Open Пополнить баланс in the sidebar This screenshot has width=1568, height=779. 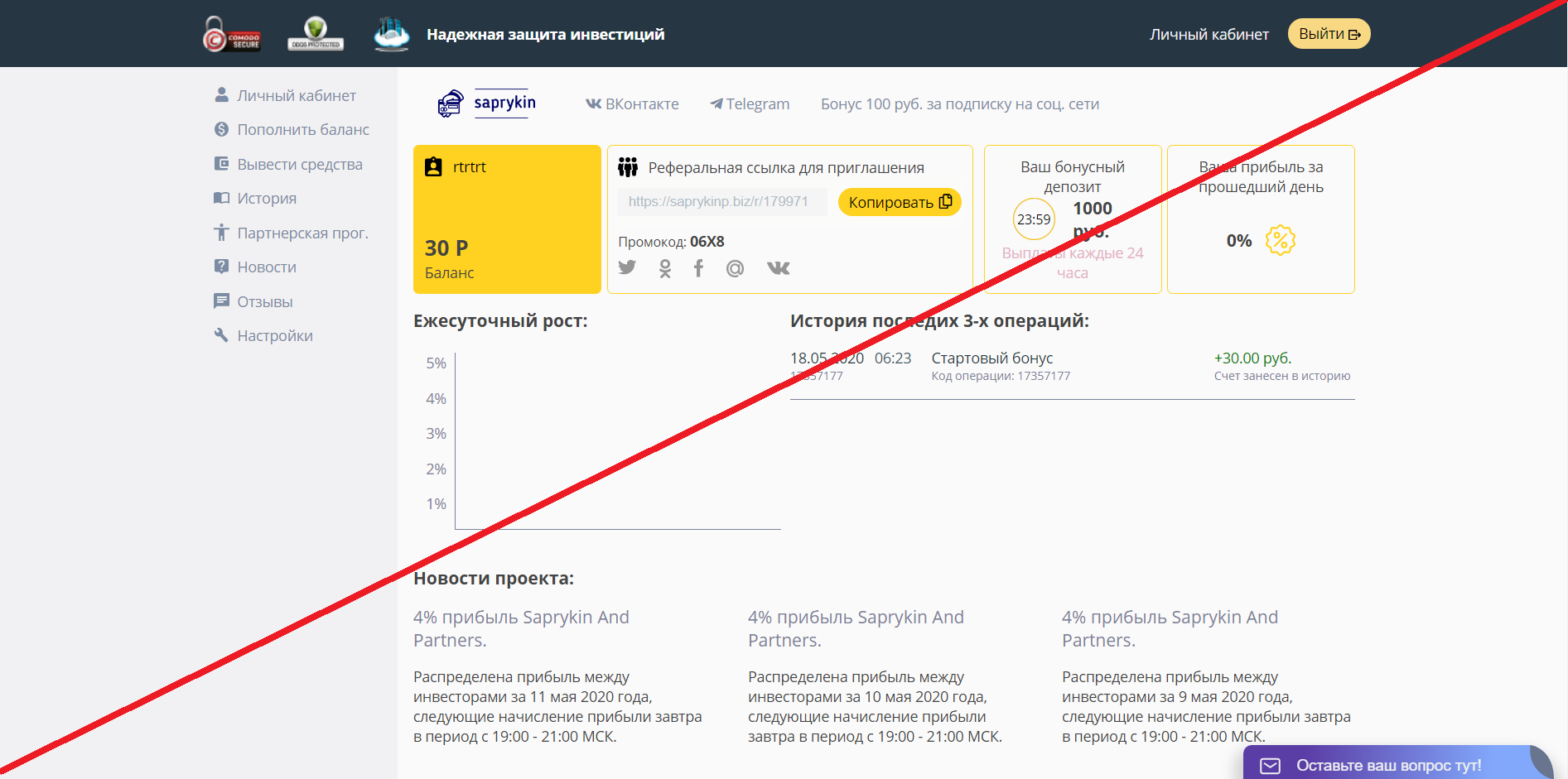click(x=292, y=129)
